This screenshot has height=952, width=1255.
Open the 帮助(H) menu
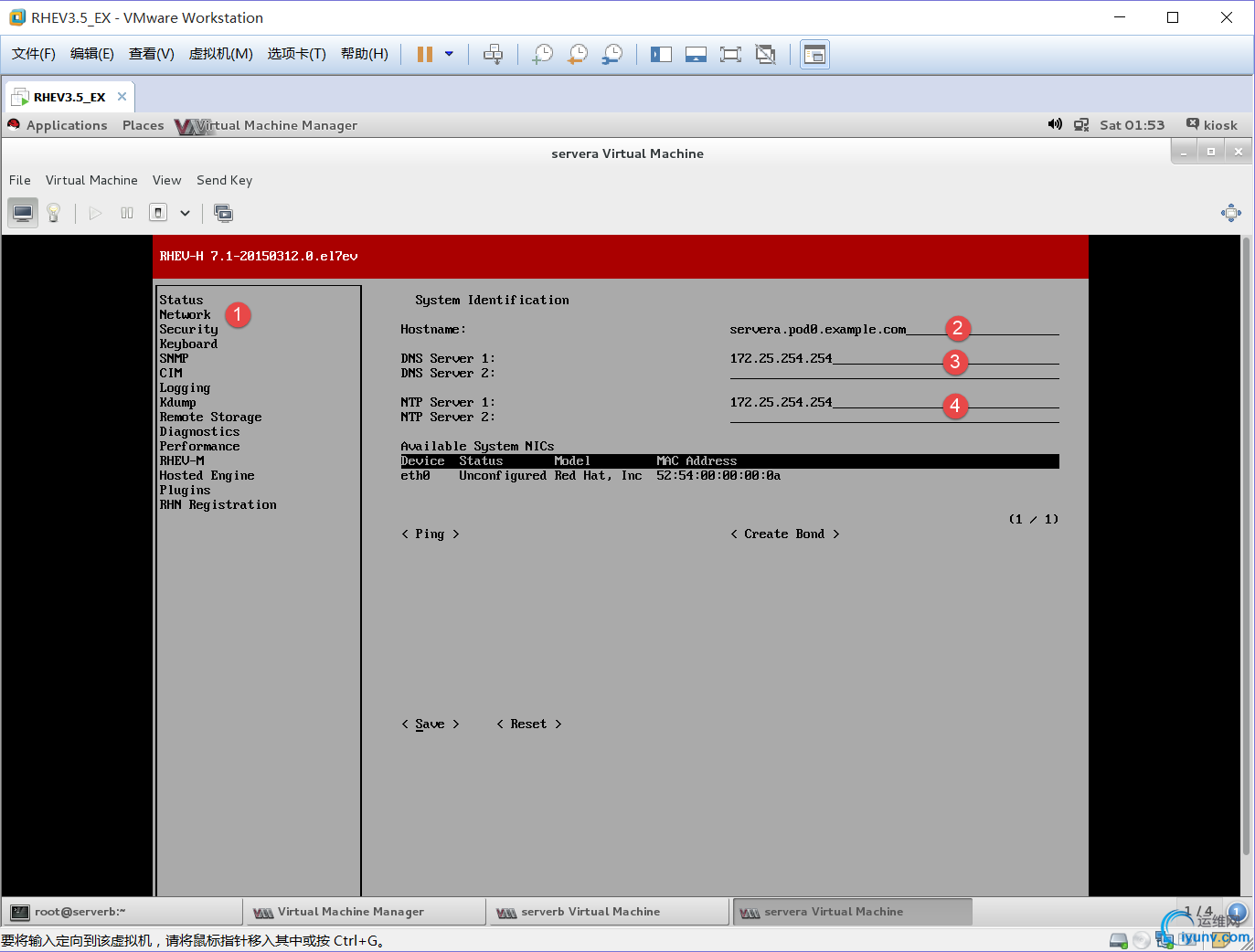(365, 54)
